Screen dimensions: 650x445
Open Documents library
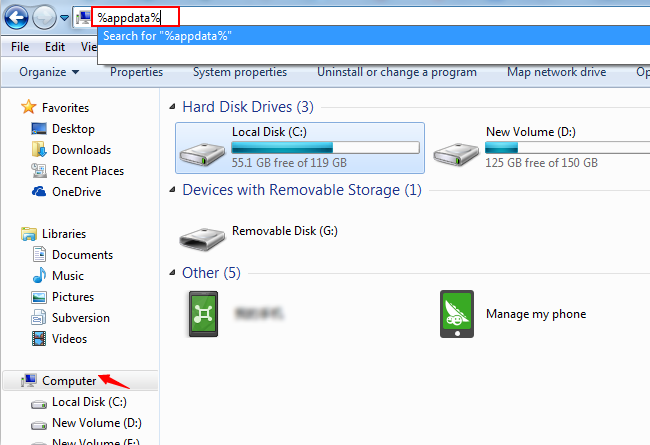pyautogui.click(x=82, y=255)
